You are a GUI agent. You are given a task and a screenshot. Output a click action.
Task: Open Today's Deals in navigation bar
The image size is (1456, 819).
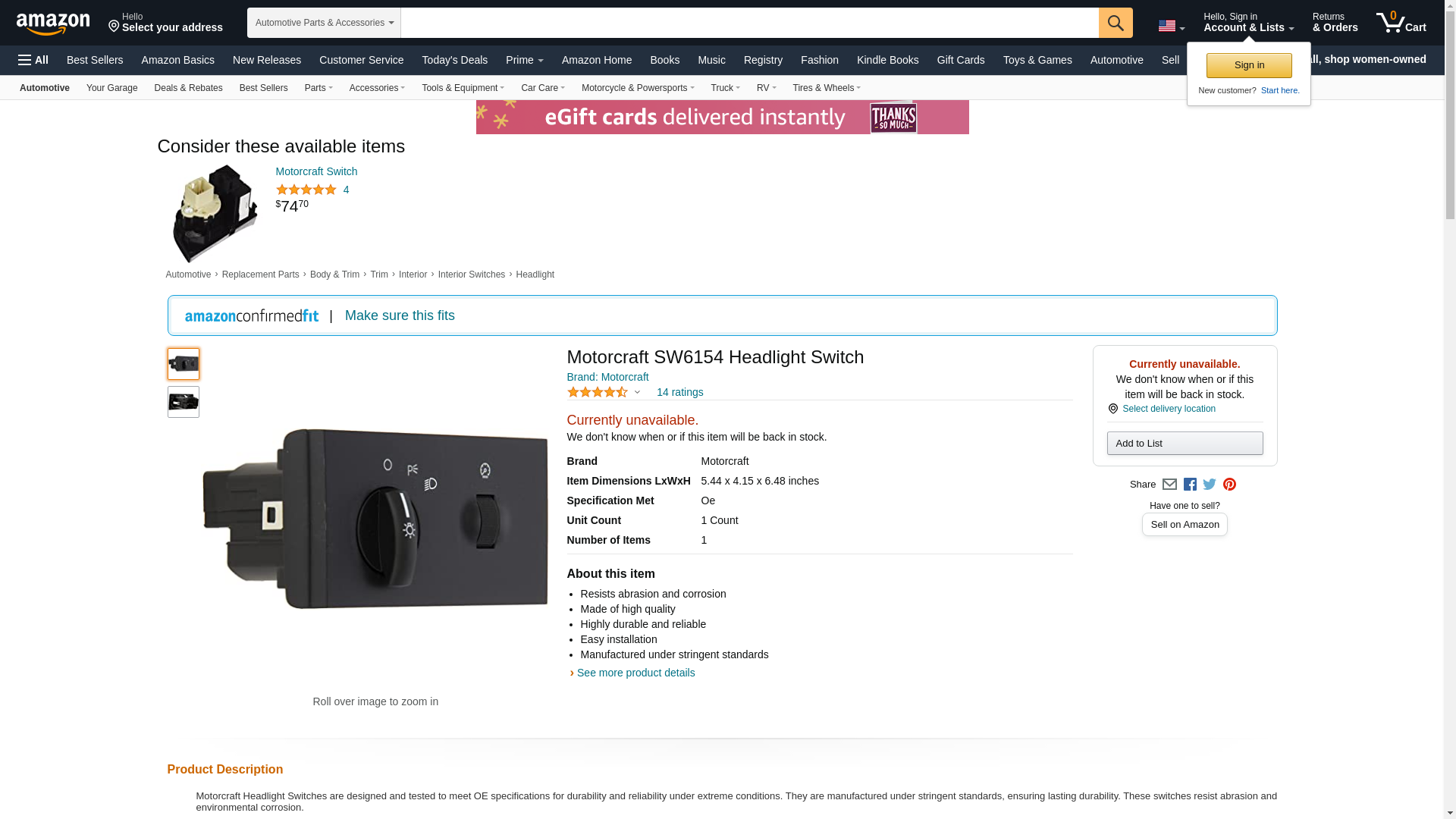pos(454,60)
